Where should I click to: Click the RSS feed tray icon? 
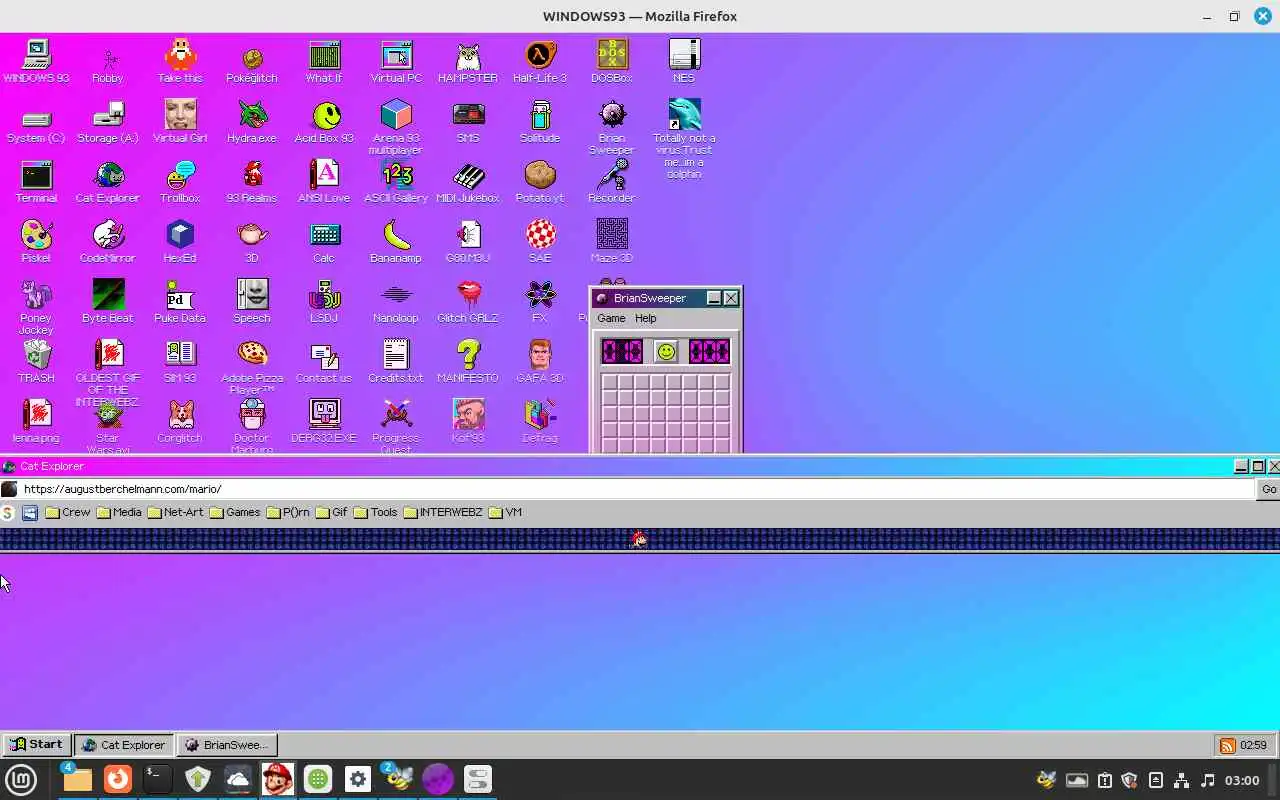[x=1227, y=745]
